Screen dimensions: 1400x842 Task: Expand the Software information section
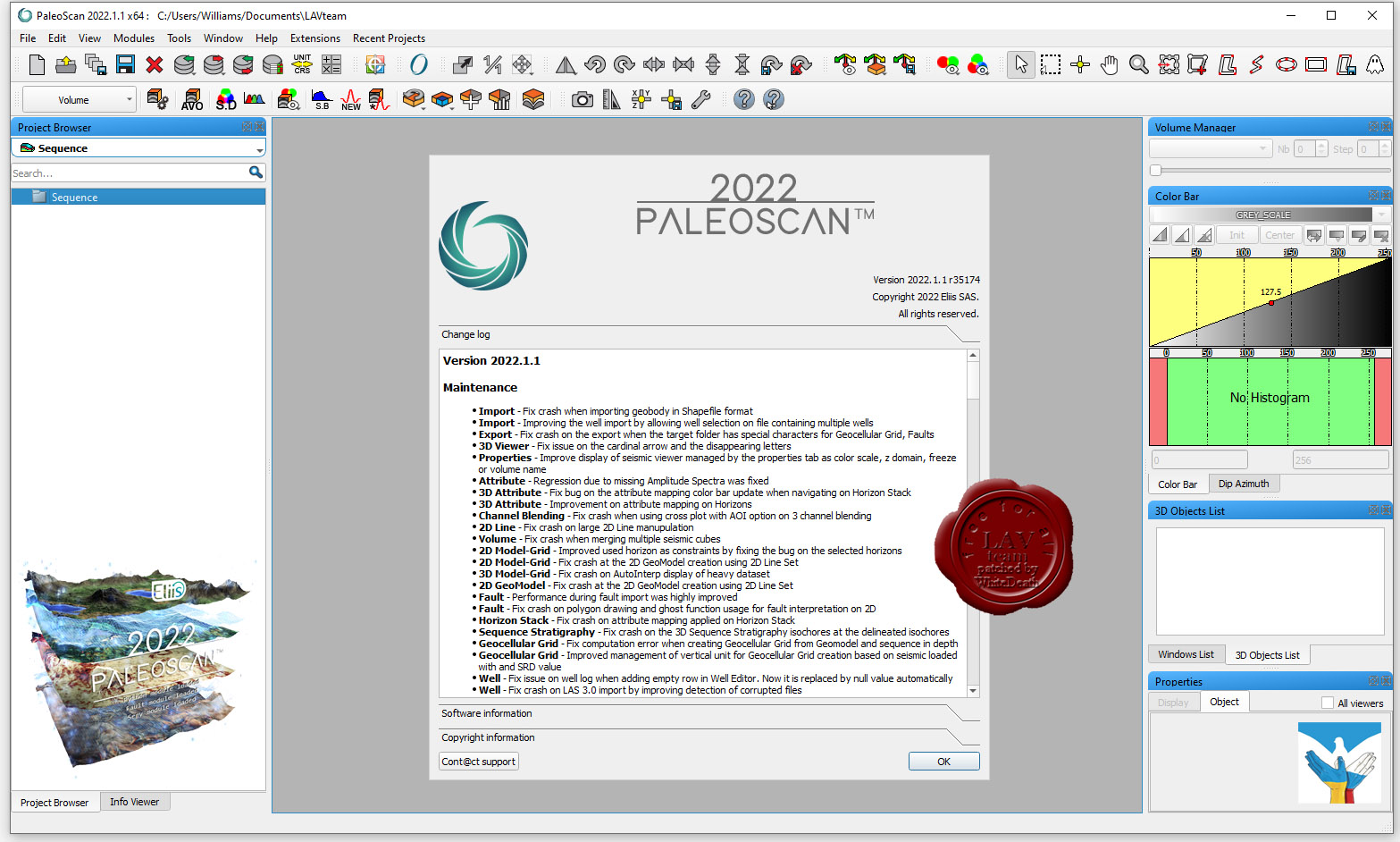[x=709, y=713]
